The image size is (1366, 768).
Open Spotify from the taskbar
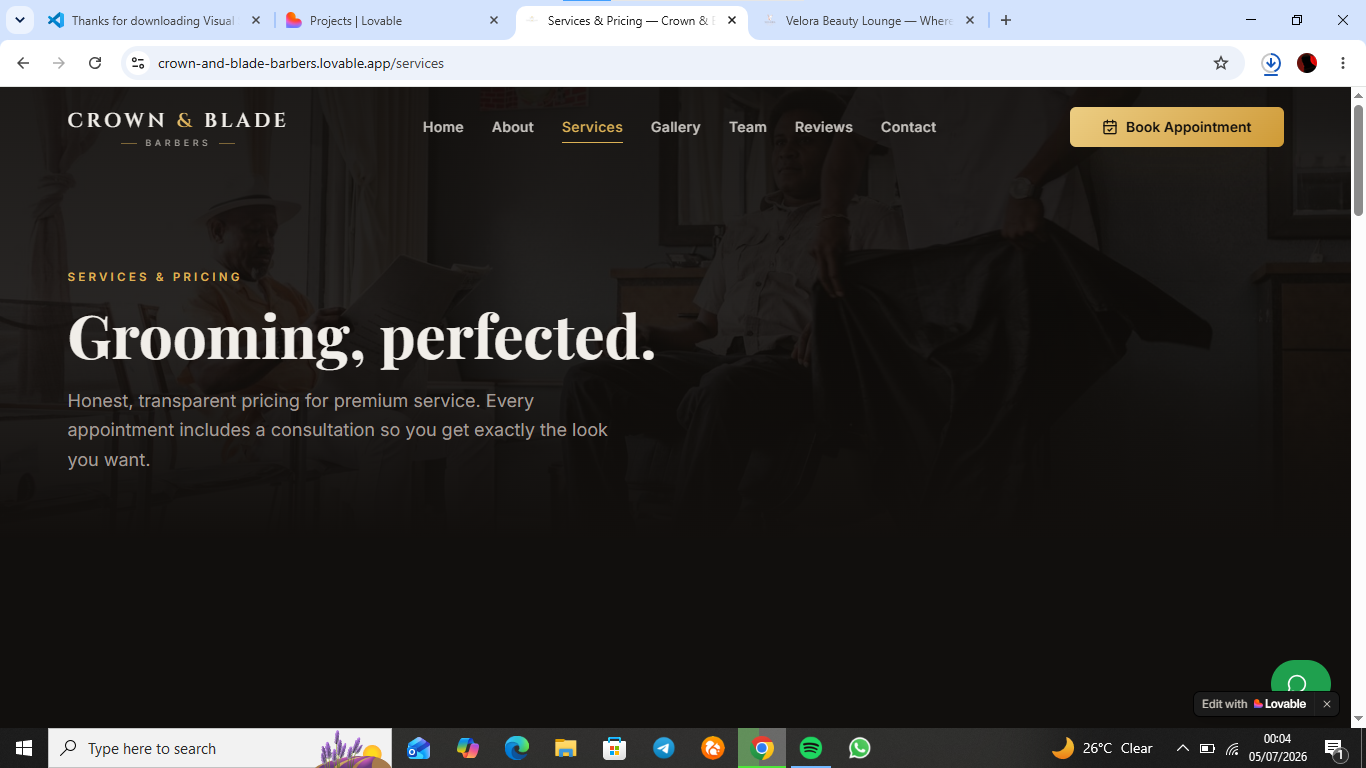point(811,748)
